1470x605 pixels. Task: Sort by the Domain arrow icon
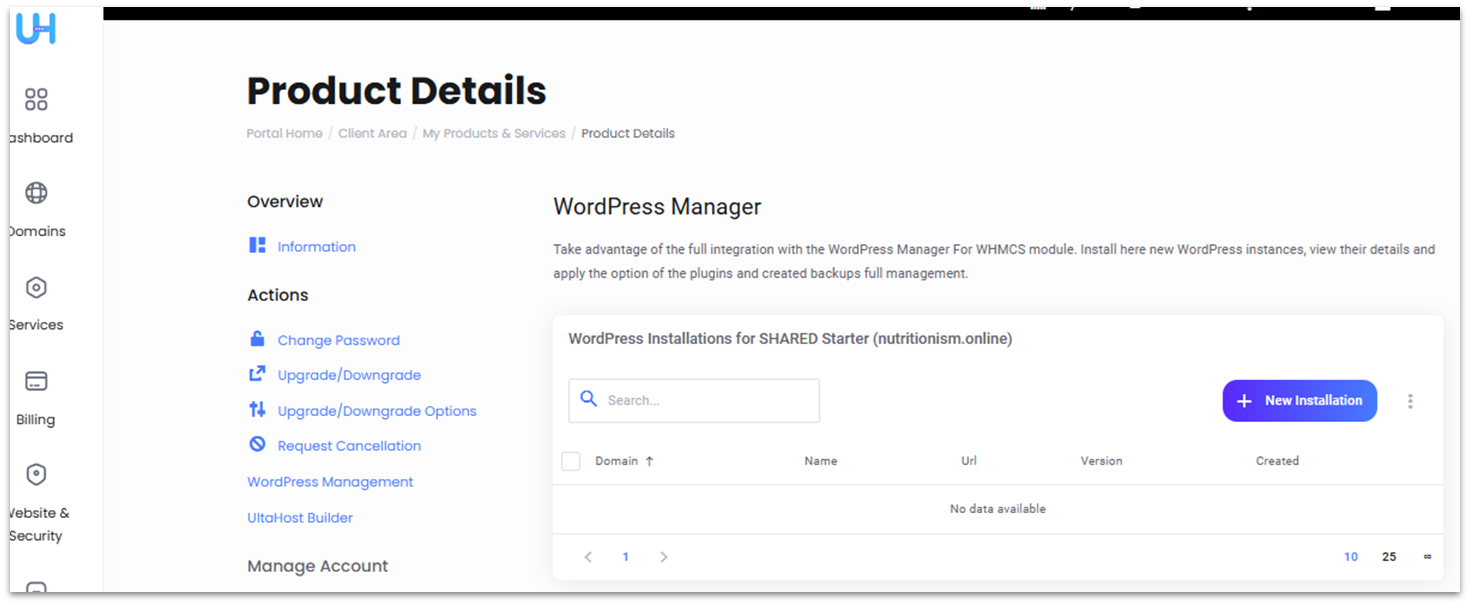click(x=649, y=461)
